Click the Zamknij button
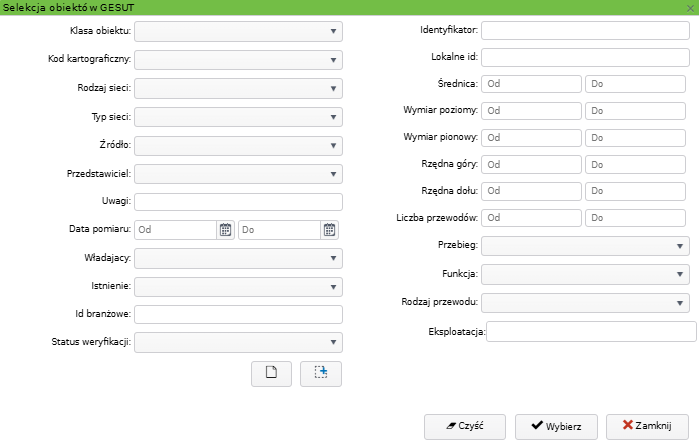699x444 pixels. [x=646, y=425]
